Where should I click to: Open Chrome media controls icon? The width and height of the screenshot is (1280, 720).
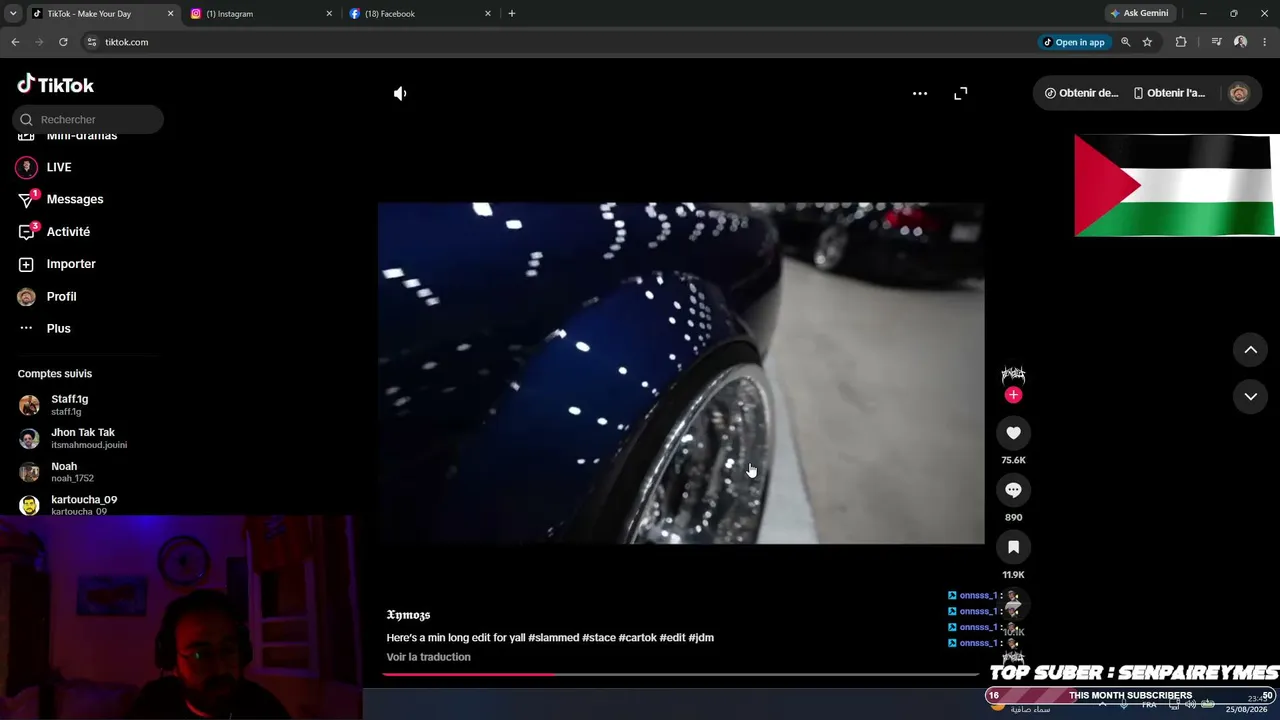[1216, 42]
